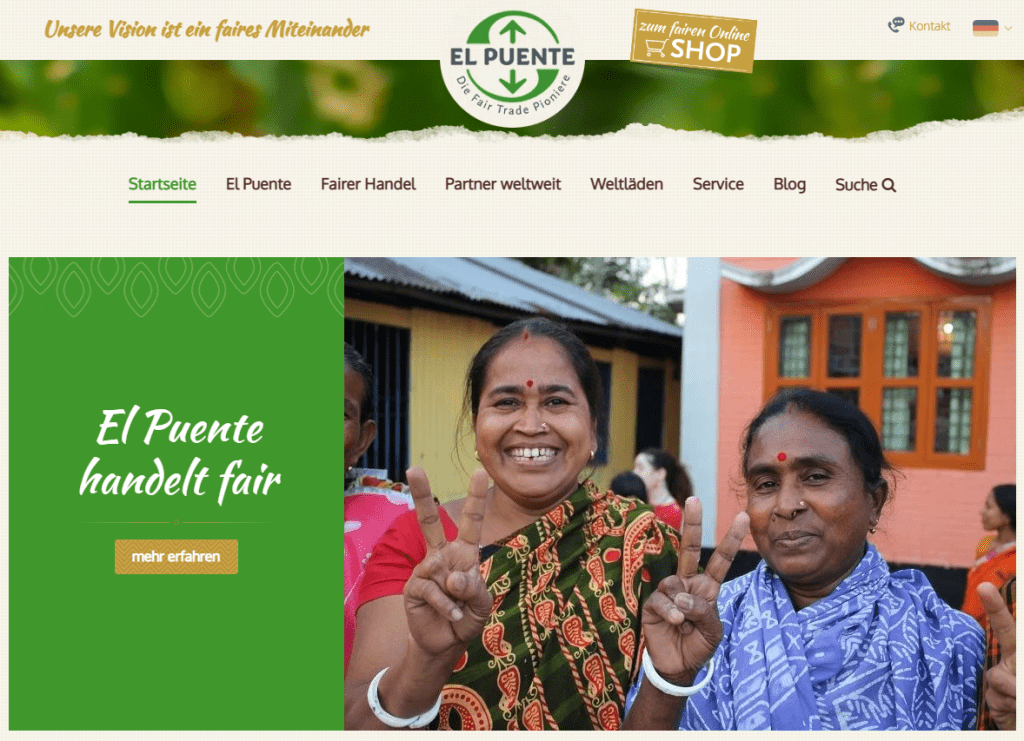Click the Kontakt speech bubble icon
The height and width of the screenshot is (741, 1024).
(x=896, y=25)
